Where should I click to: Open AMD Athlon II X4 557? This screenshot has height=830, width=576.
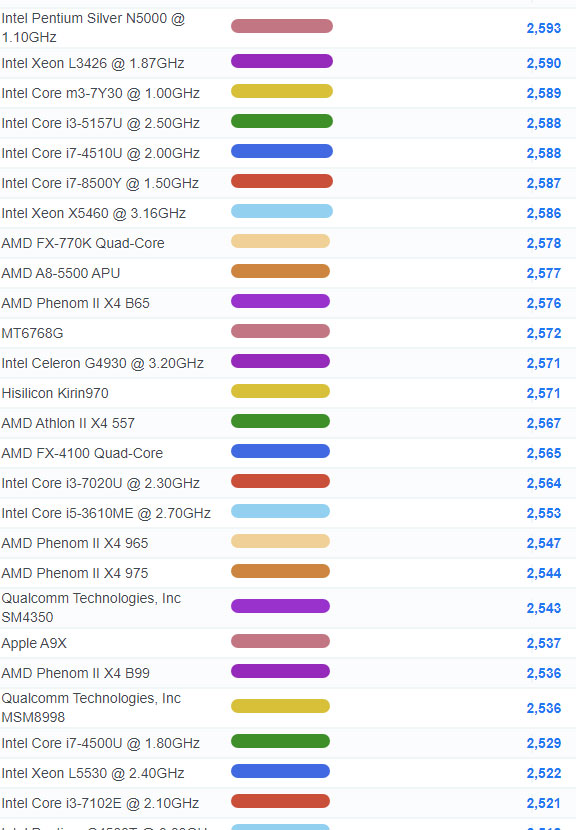pyautogui.click(x=68, y=423)
